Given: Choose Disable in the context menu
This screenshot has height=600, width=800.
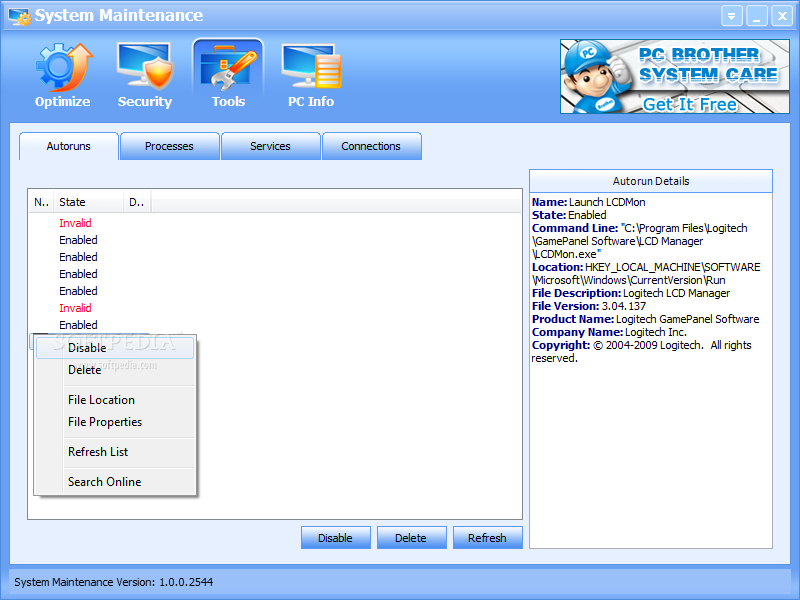Looking at the screenshot, I should point(115,348).
